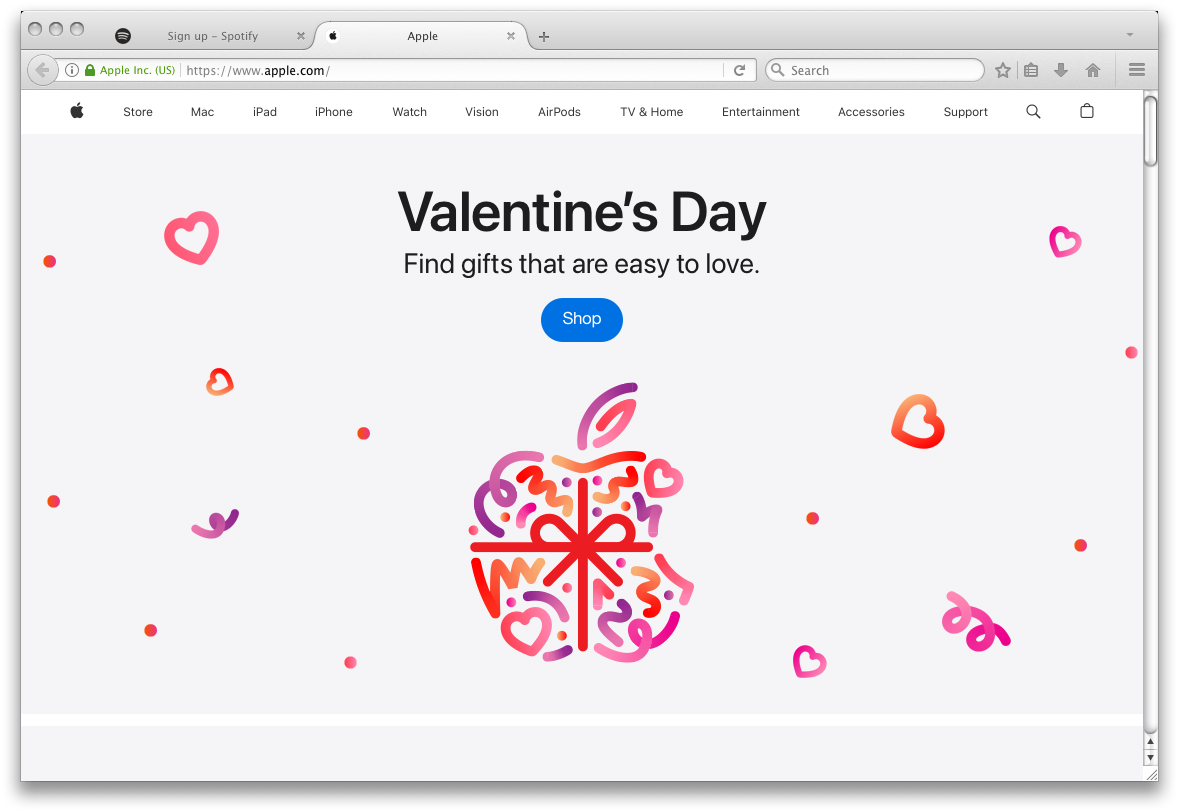Go back to the previous page
1179x812 pixels.
point(42,70)
